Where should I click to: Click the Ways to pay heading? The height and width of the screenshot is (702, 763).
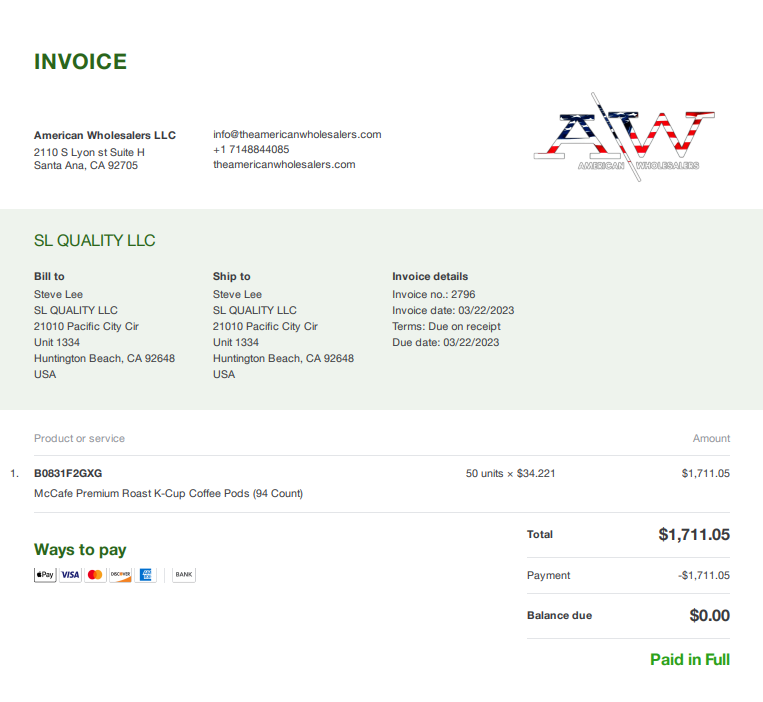tap(80, 550)
